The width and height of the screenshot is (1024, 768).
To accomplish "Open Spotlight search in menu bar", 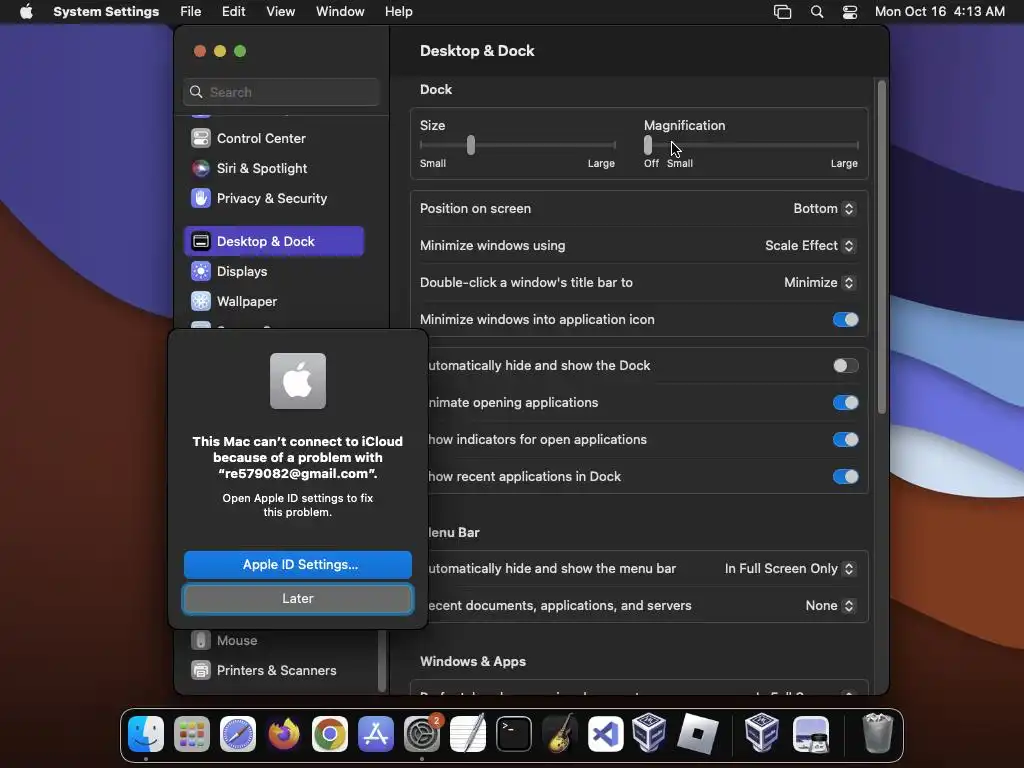I will pyautogui.click(x=816, y=12).
